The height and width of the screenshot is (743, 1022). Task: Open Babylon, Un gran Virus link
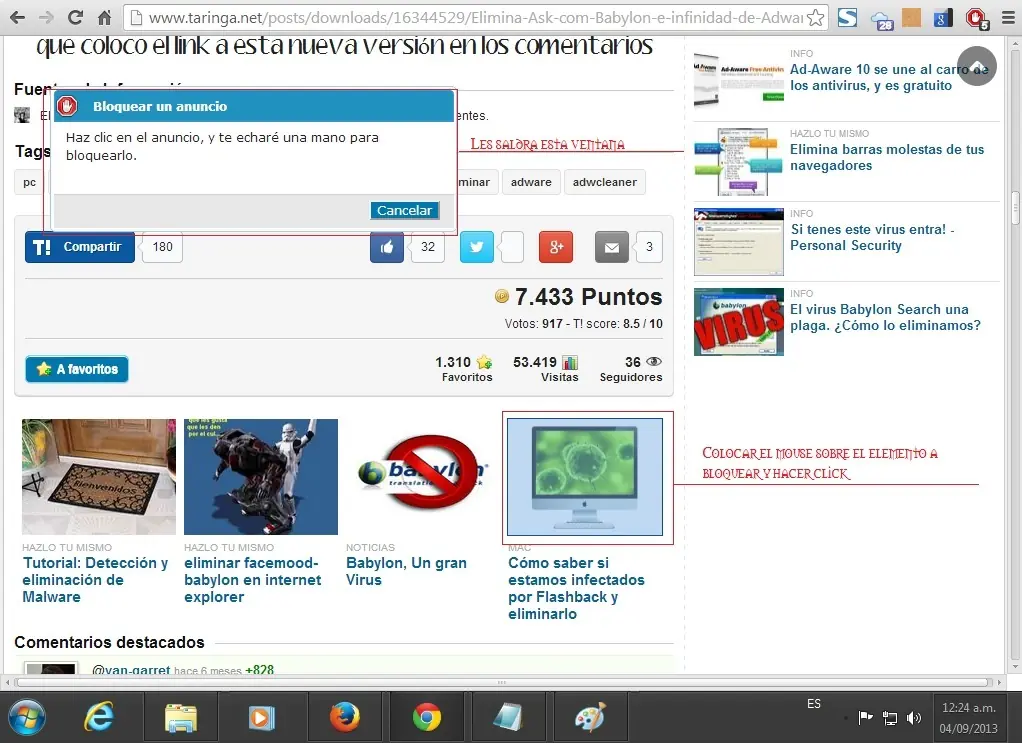(x=406, y=571)
